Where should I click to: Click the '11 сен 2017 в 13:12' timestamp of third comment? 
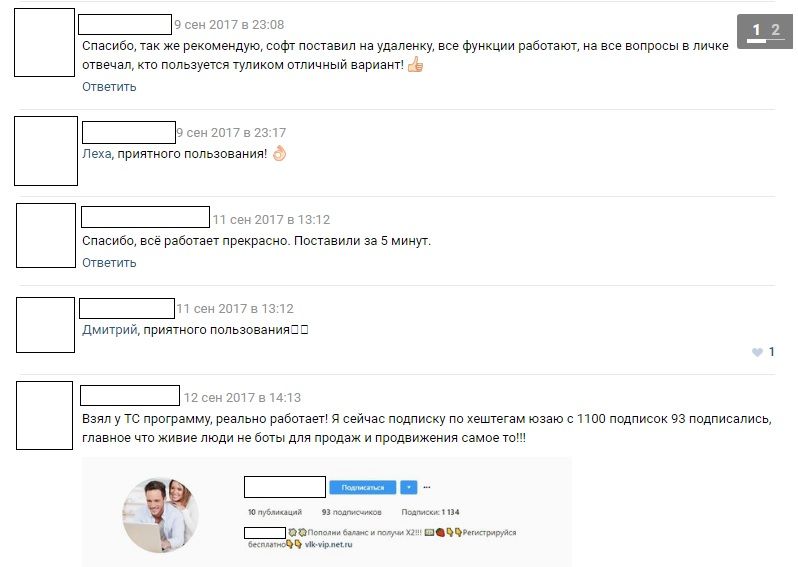271,219
